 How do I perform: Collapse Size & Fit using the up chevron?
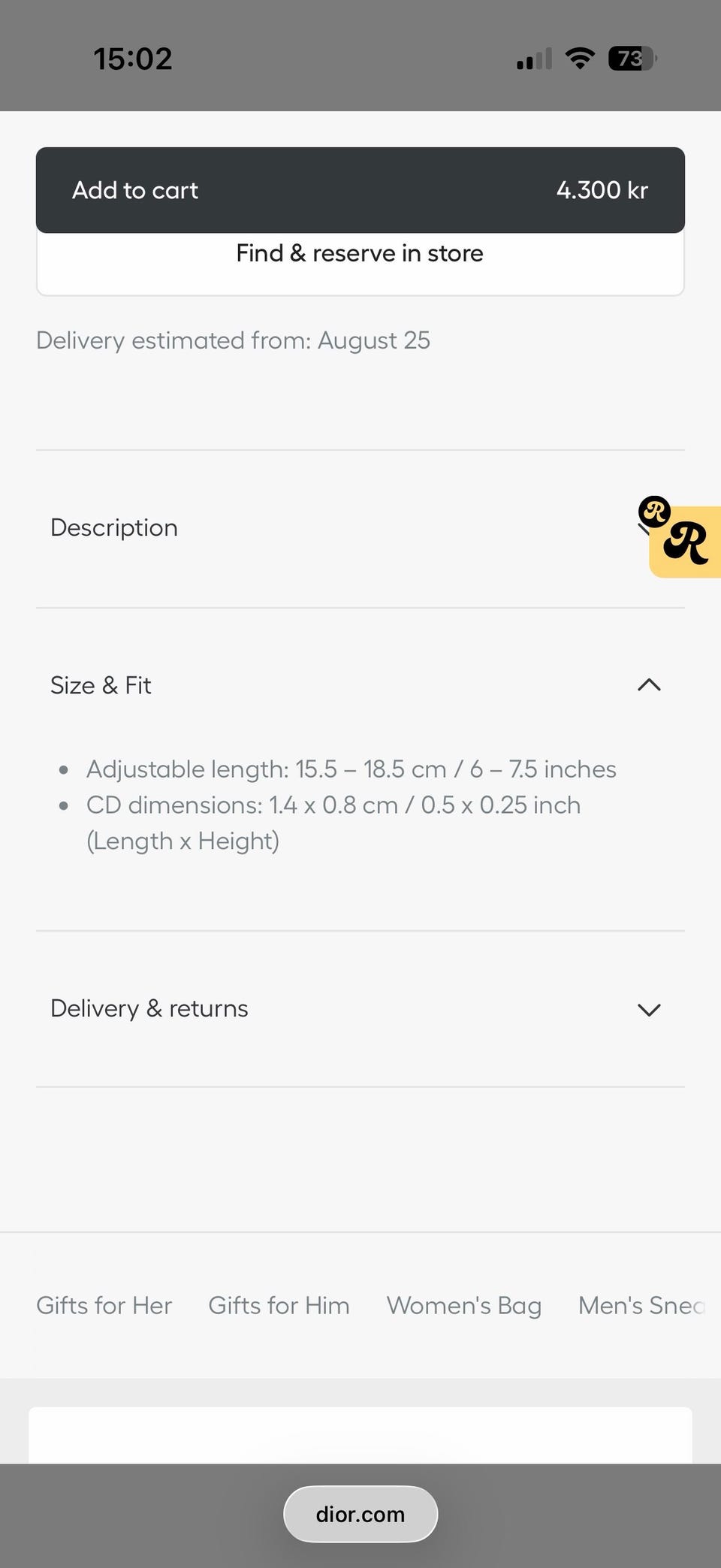coord(649,685)
